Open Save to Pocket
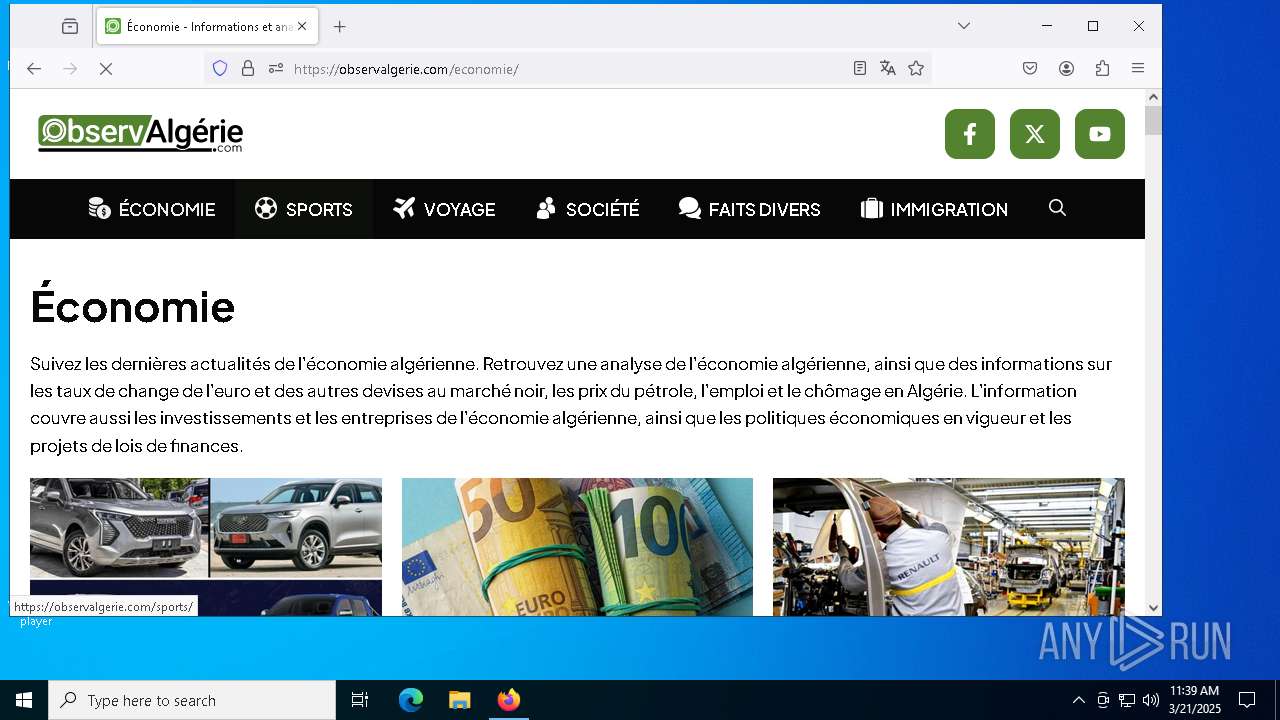 point(1030,69)
